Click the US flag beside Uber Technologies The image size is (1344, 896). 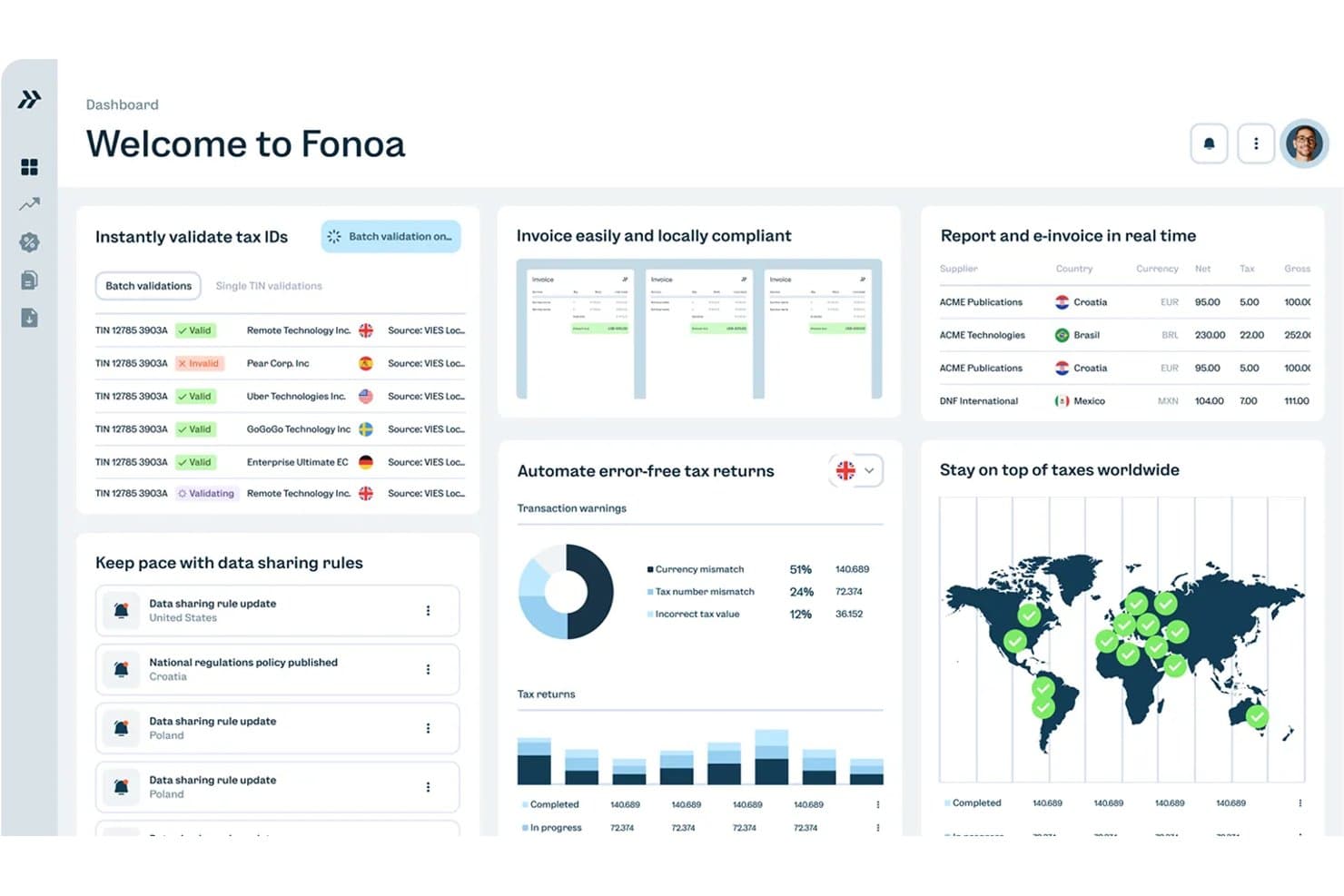366,396
